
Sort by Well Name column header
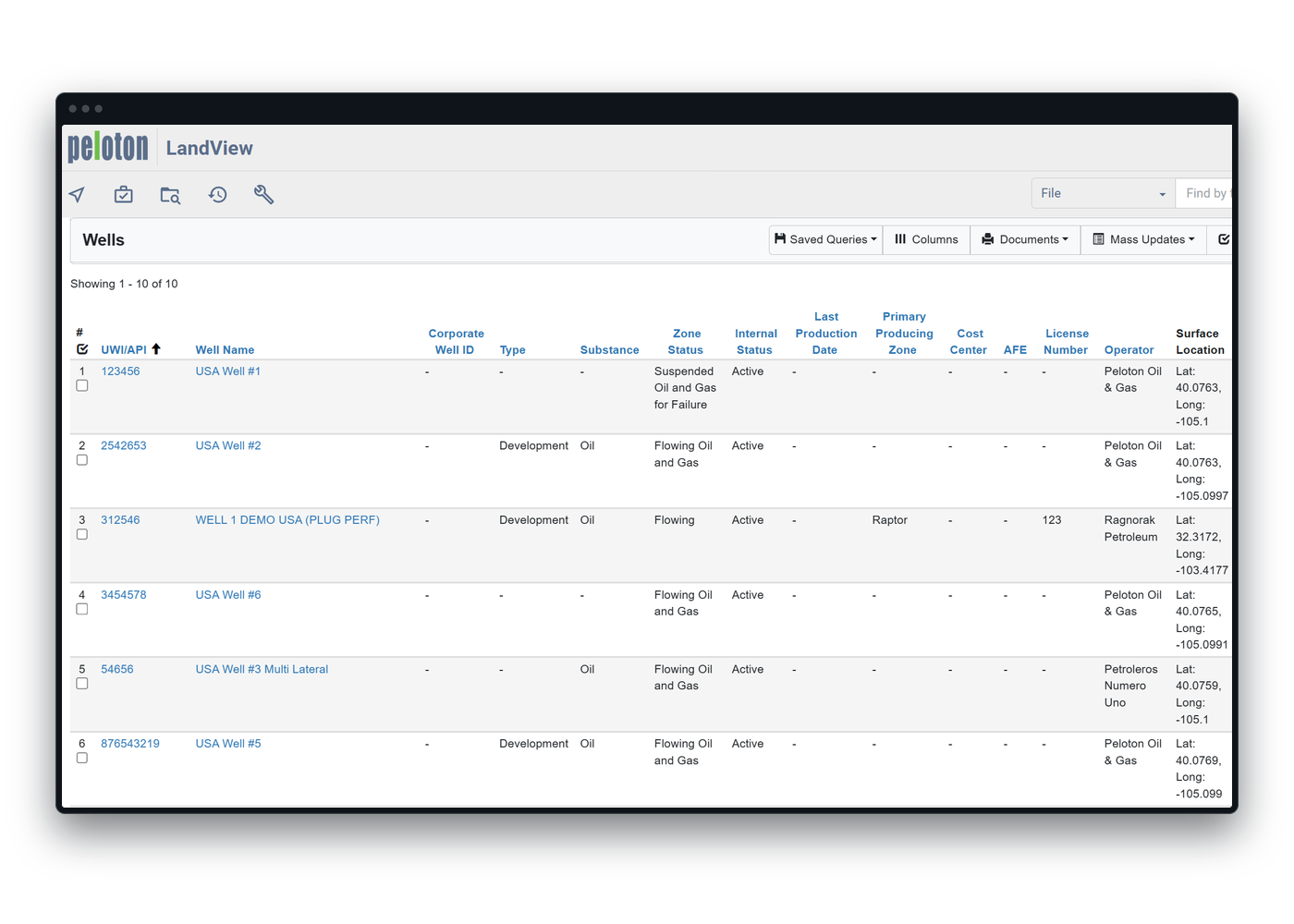[x=225, y=350]
